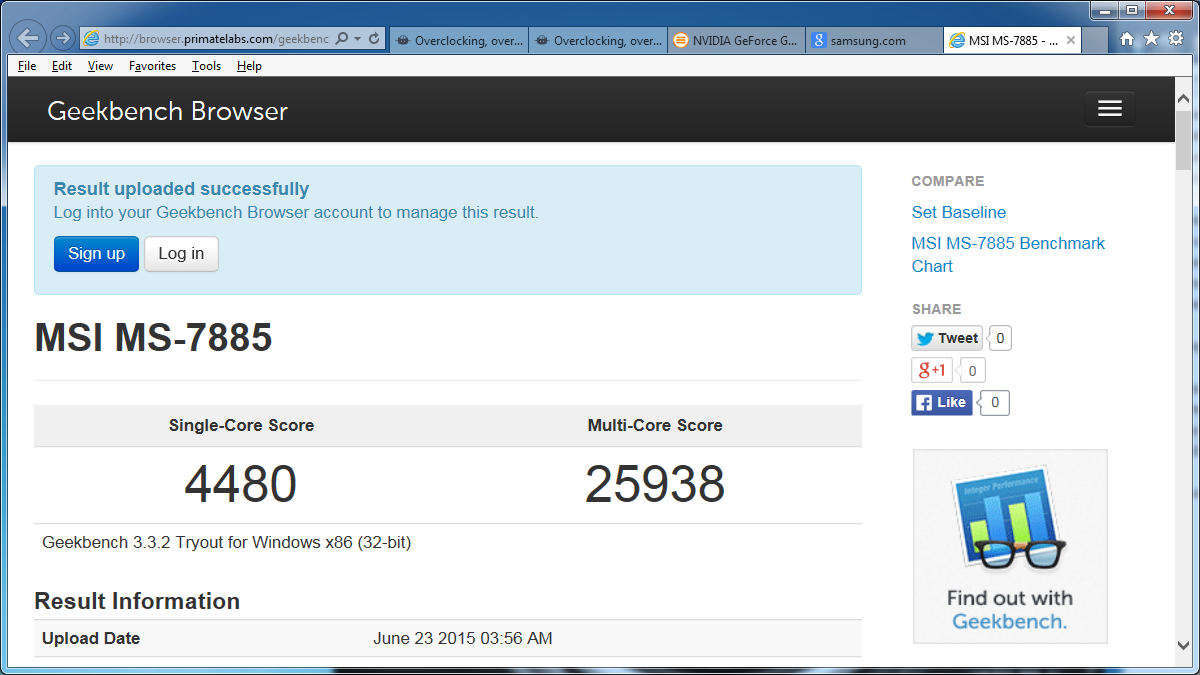Open the Edit menu
The height and width of the screenshot is (675, 1200).
coord(62,66)
